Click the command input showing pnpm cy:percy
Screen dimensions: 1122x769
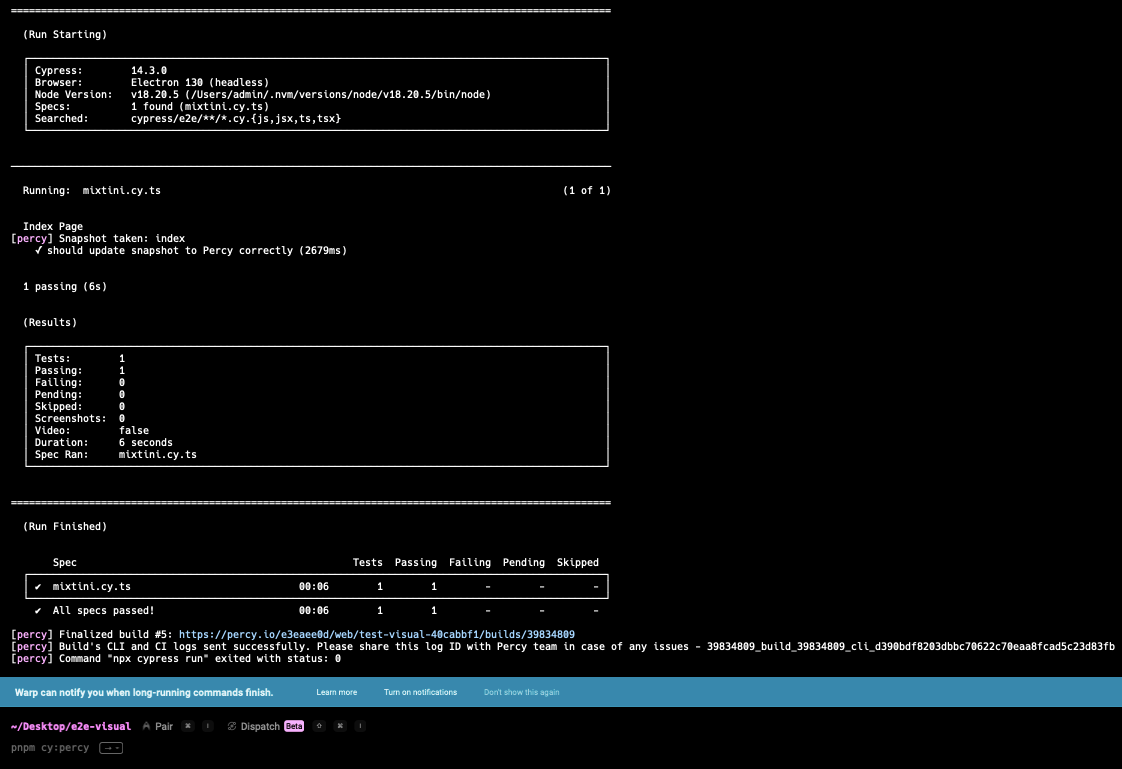point(50,748)
